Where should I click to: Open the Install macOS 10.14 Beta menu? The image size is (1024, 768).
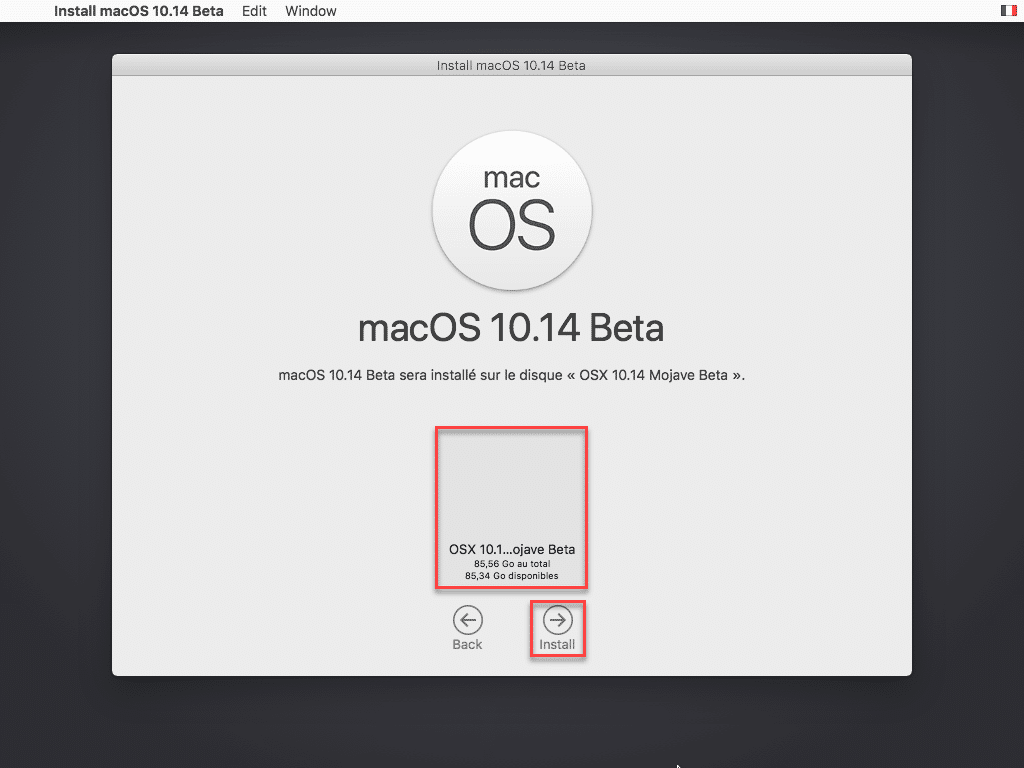pyautogui.click(x=138, y=11)
